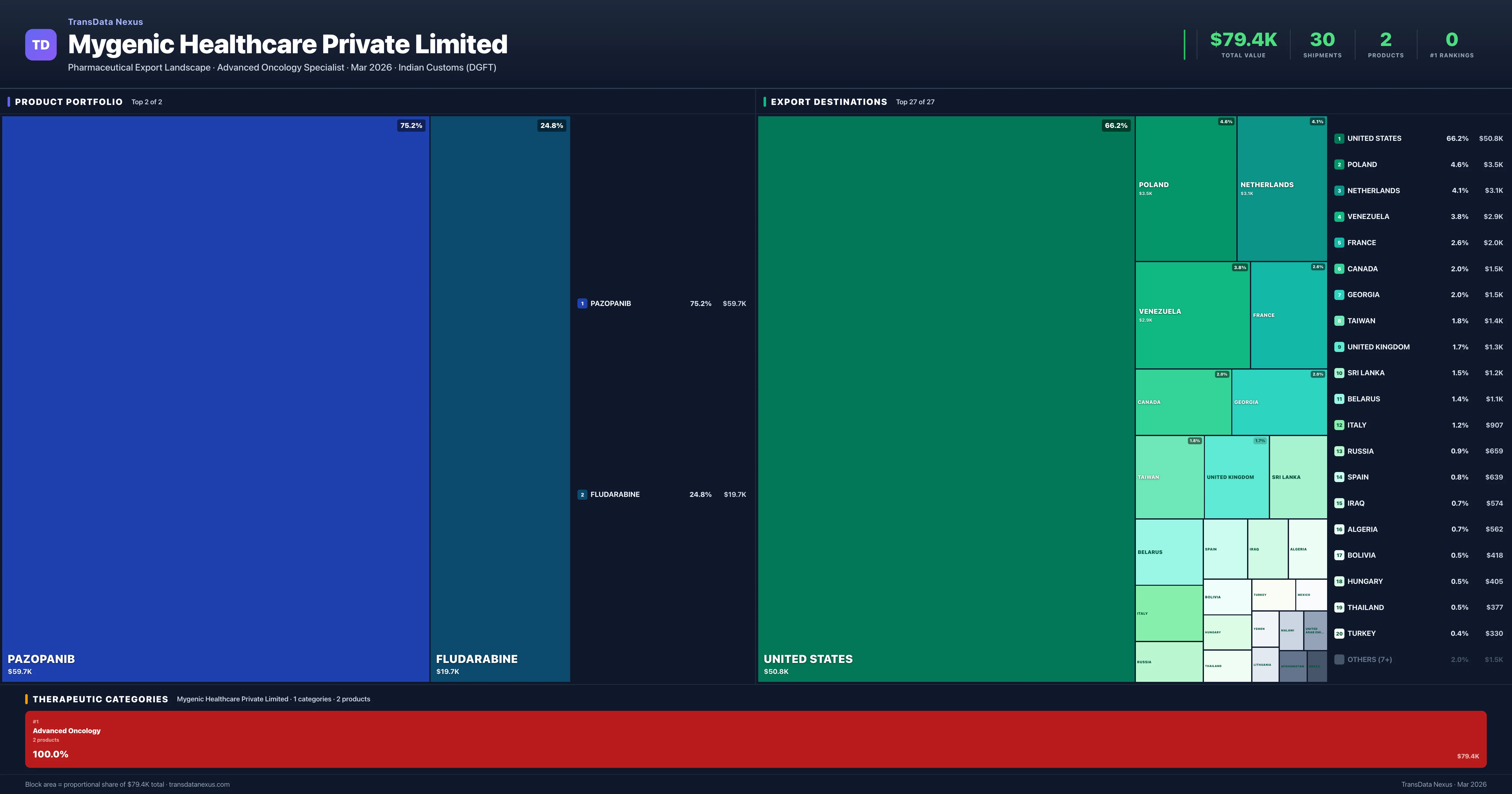Click the rank 4 badge for Venezuela
This screenshot has width=1512, height=794.
click(1339, 217)
